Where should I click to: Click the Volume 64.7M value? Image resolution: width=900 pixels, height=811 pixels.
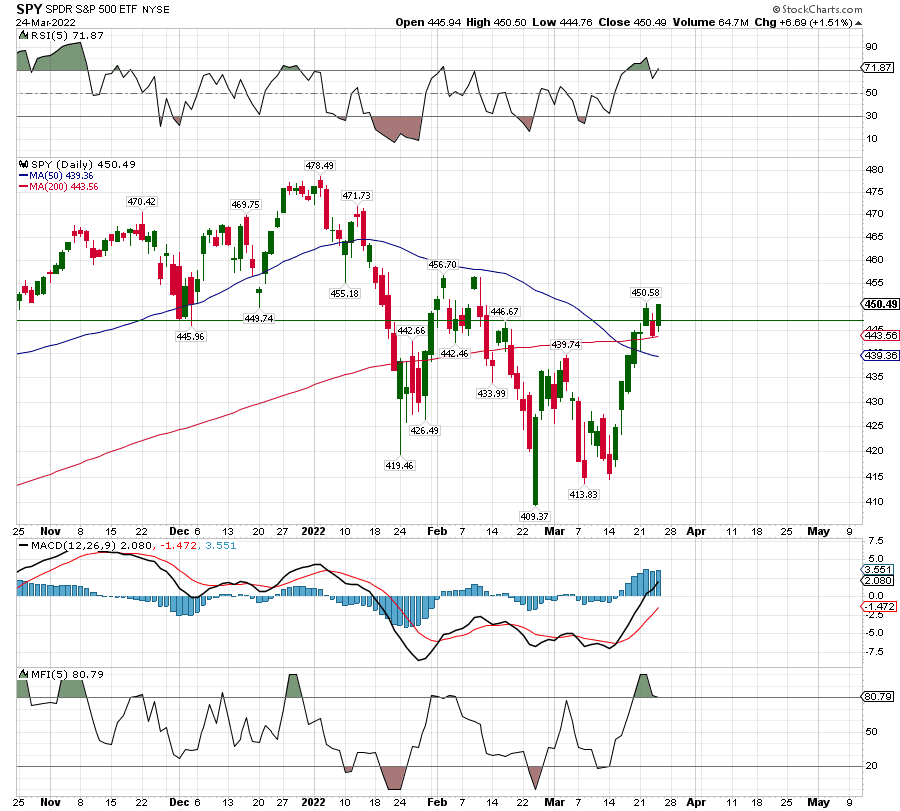pos(711,22)
